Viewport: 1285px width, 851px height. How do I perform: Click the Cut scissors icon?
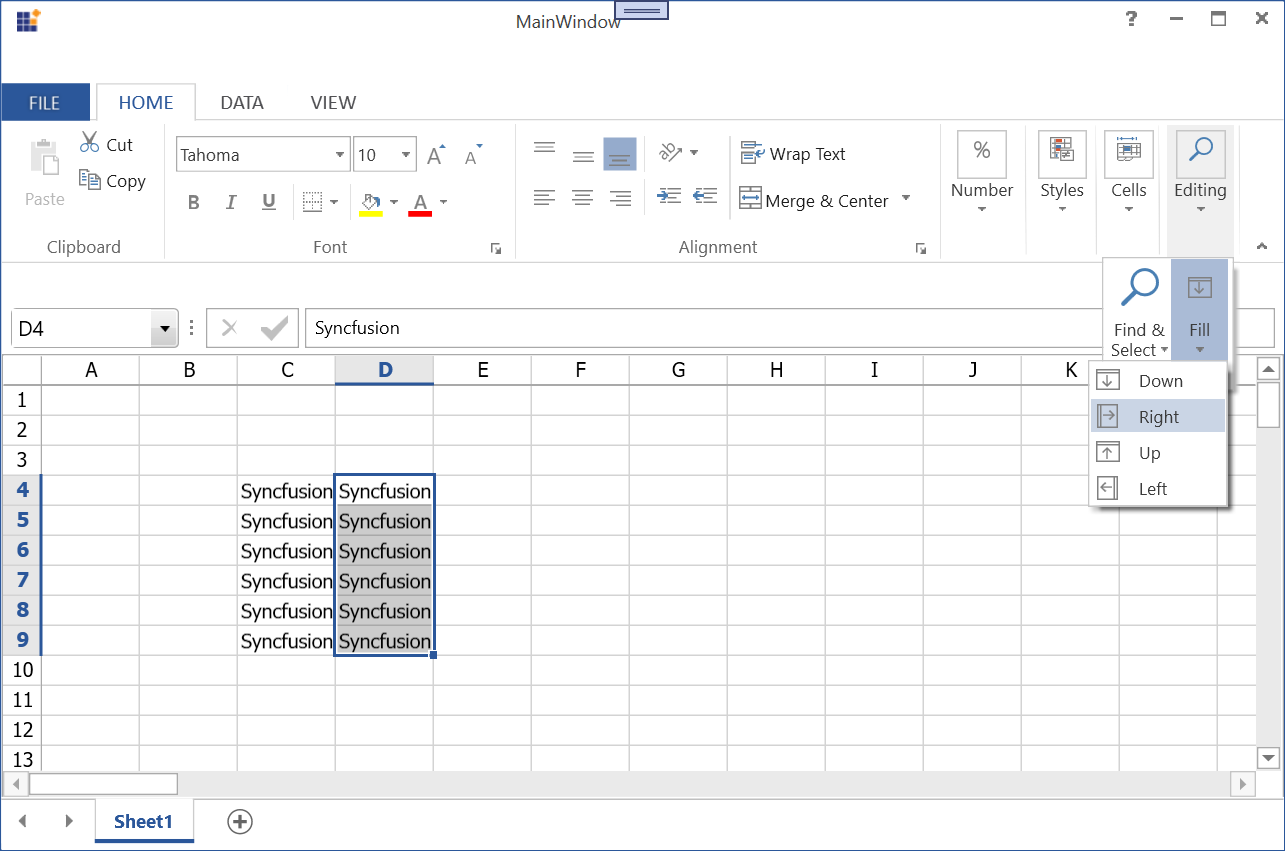tap(90, 143)
